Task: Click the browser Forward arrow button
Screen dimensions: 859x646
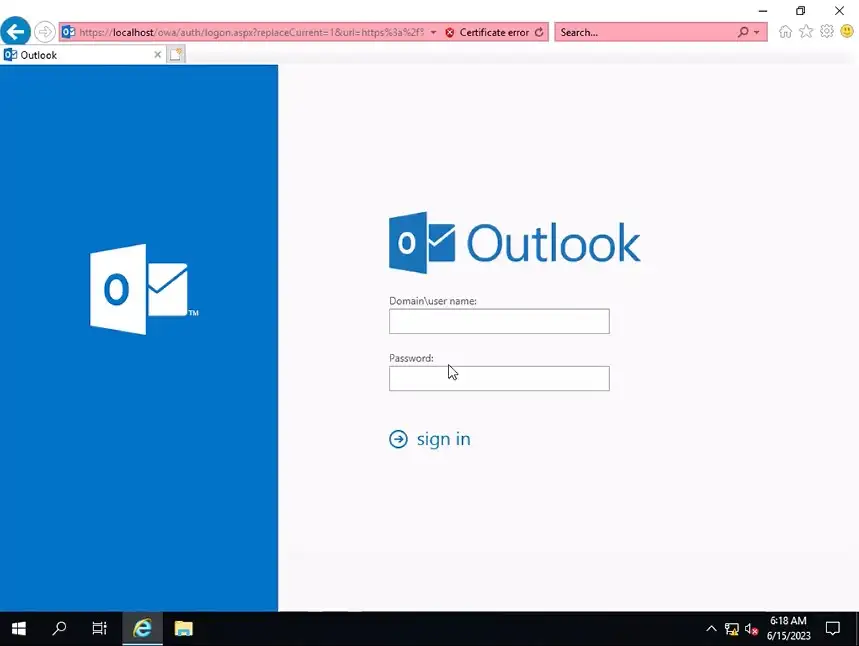Action: 44,32
